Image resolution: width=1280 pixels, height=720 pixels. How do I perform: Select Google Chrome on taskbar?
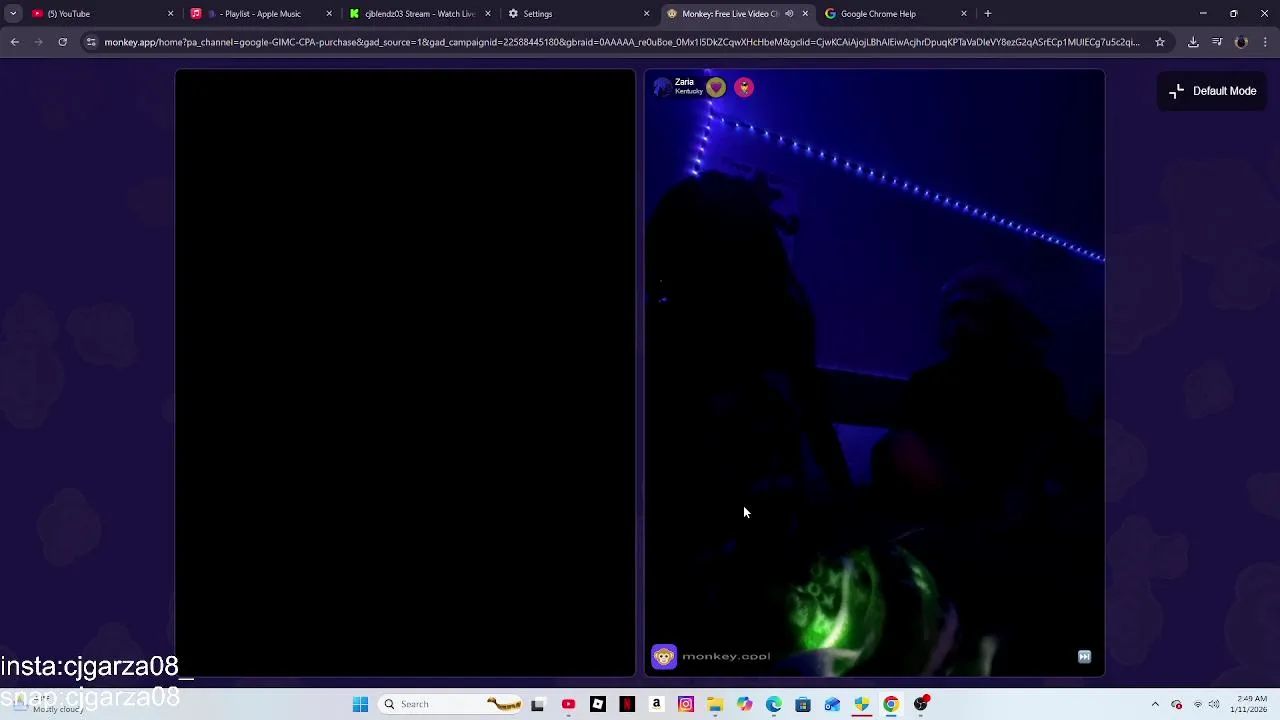coord(891,704)
